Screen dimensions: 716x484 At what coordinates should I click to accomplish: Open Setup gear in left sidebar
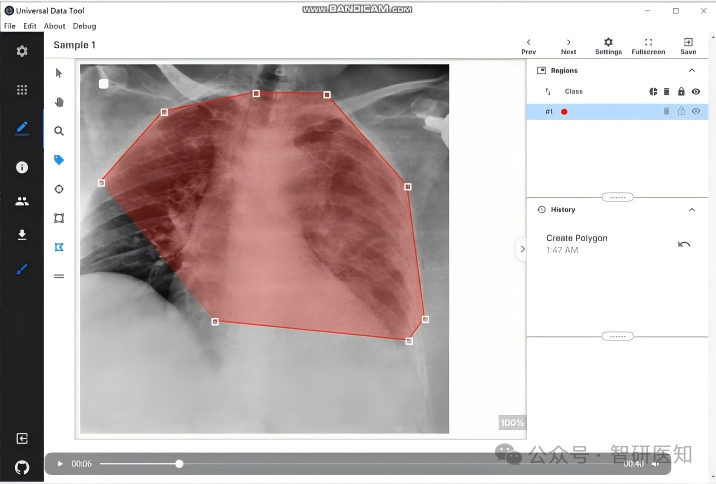(22, 51)
